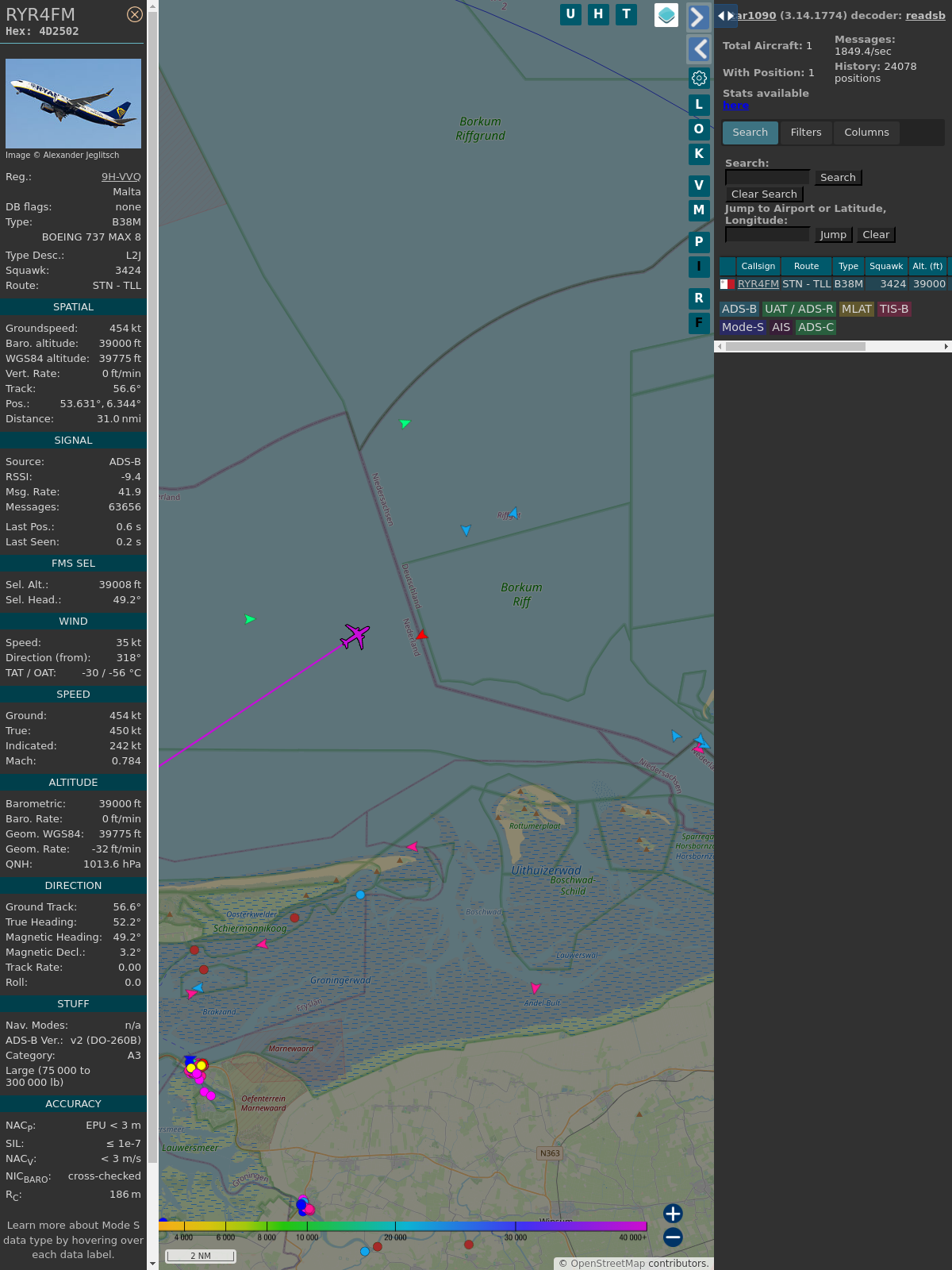Switch to the Filters tab
The height and width of the screenshot is (1270, 952).
click(806, 133)
